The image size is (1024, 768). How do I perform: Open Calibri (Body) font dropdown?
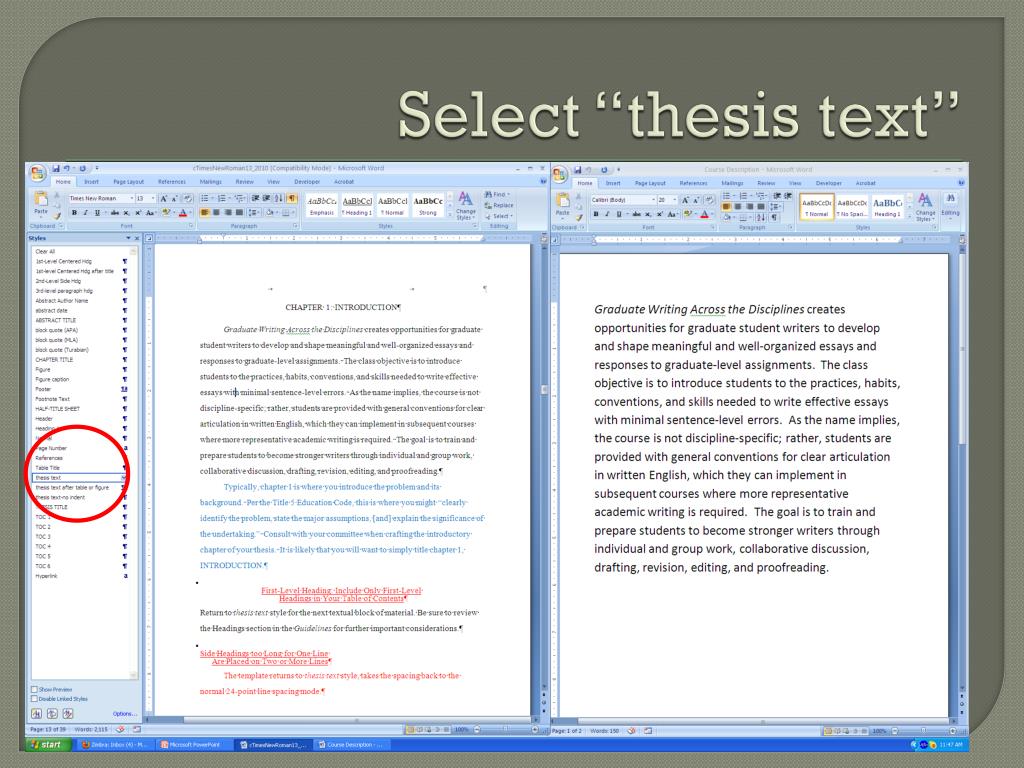(x=653, y=200)
